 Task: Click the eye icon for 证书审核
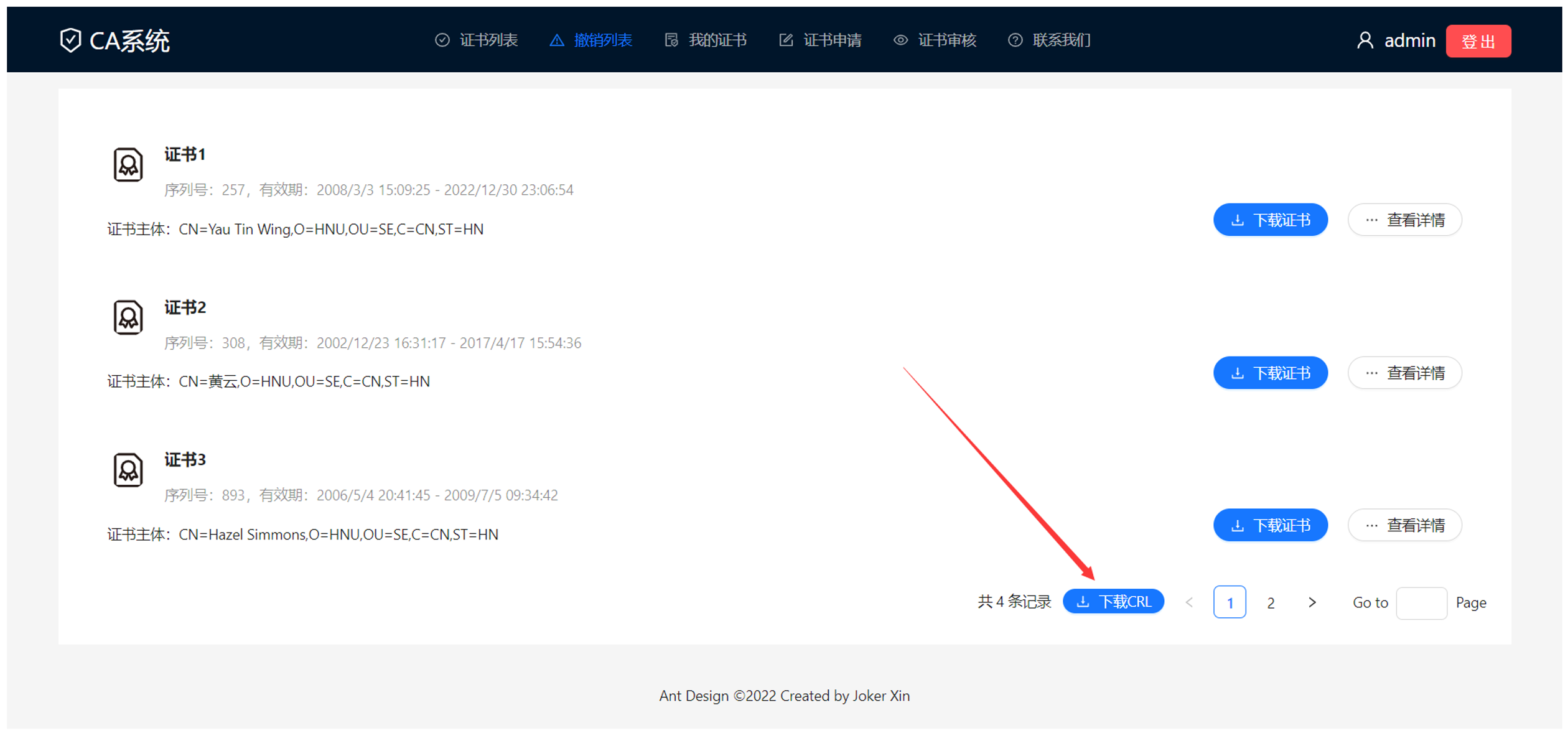[x=900, y=40]
